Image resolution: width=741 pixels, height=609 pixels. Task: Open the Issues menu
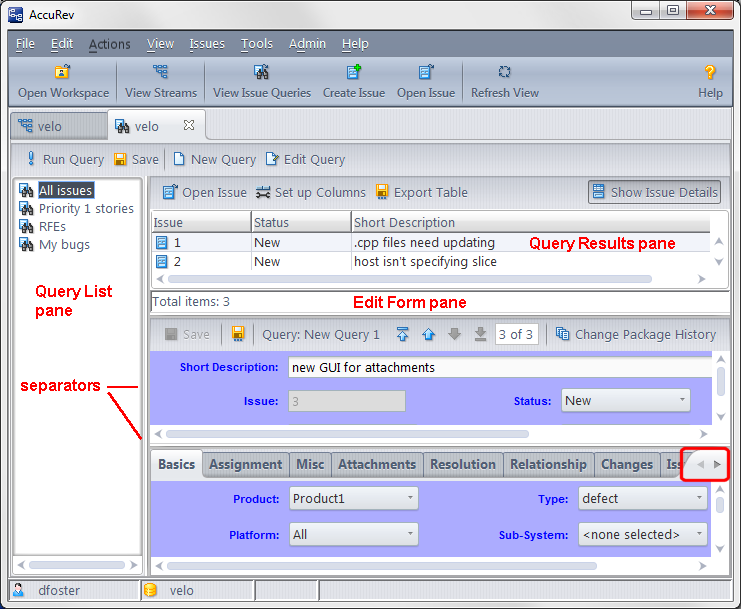coord(207,44)
